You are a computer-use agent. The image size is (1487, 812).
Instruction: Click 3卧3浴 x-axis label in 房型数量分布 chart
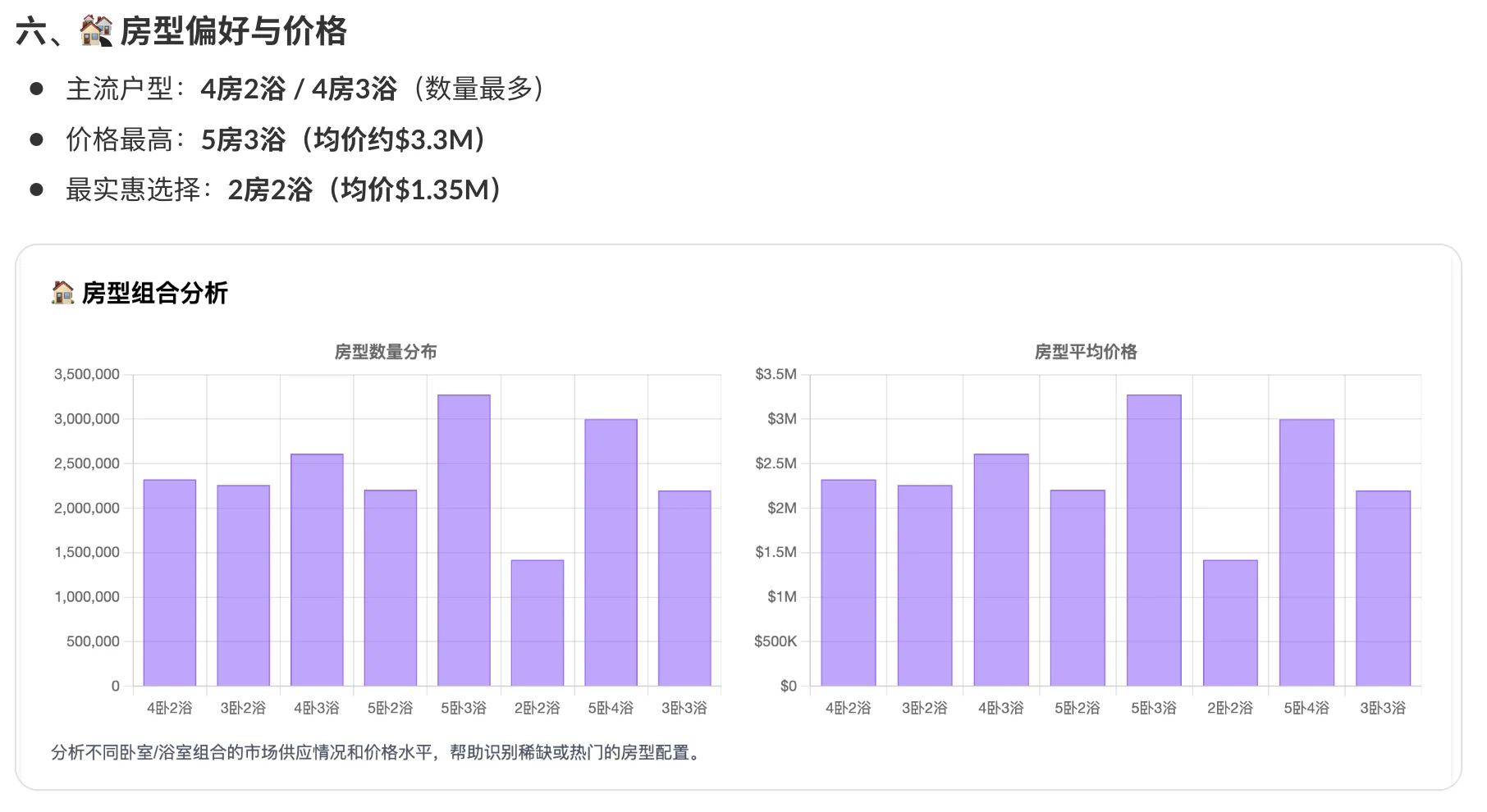tap(684, 708)
